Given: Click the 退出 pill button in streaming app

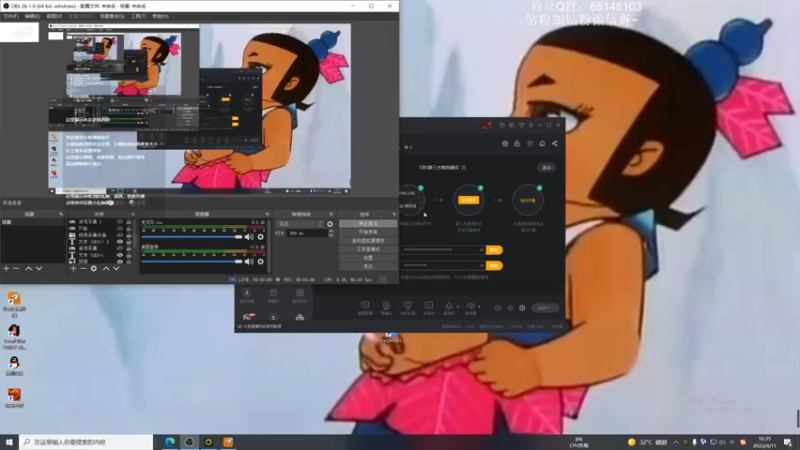Looking at the screenshot, I should click(x=546, y=167).
